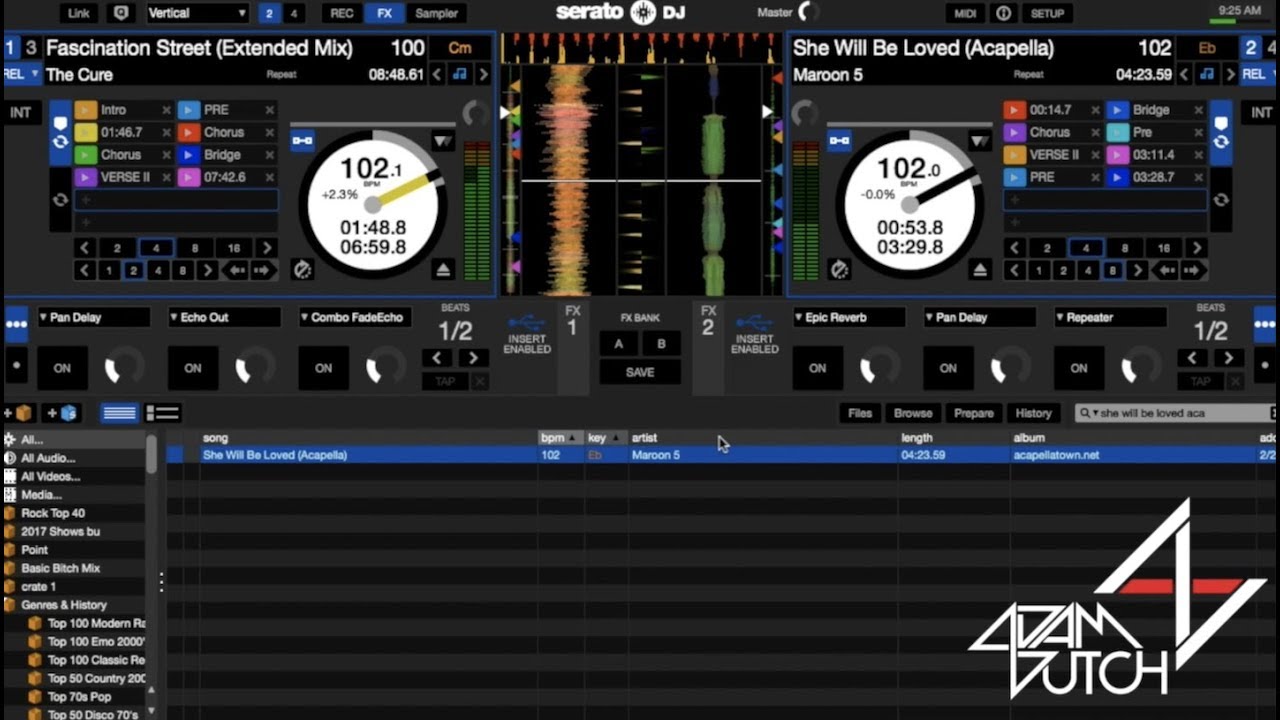The image size is (1280, 720).
Task: Click the music note icon under key Cm
Action: coord(460,74)
